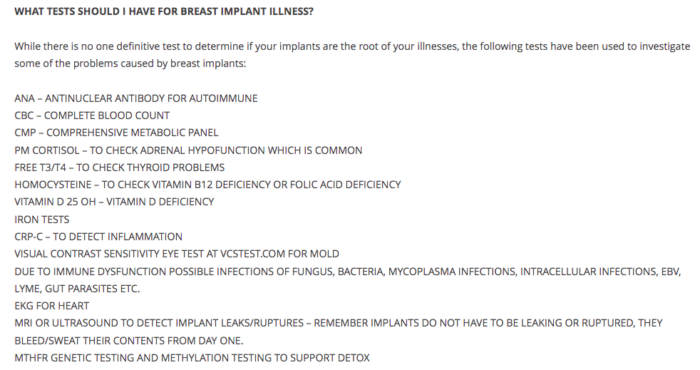Click the MRI or ultrasound implant leaks line

(x=338, y=323)
